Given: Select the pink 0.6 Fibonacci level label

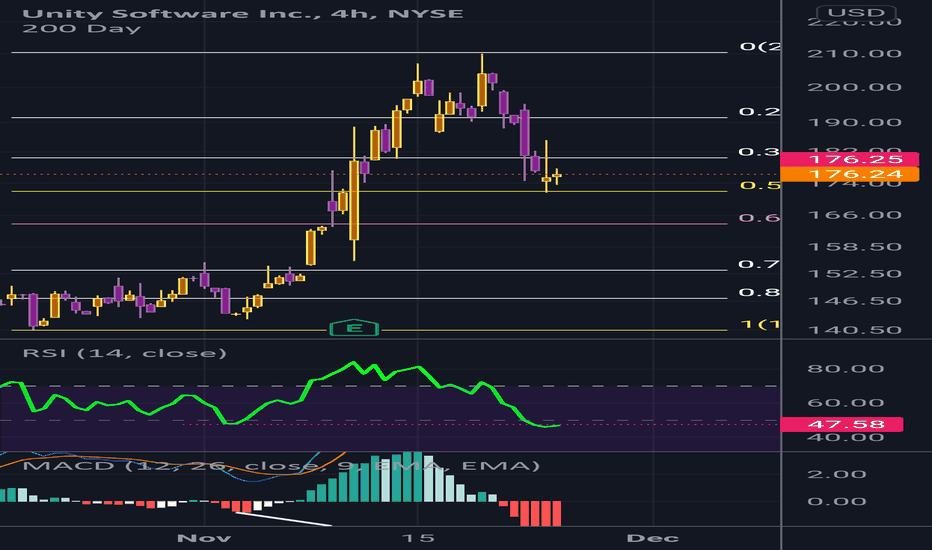Looking at the screenshot, I should pyautogui.click(x=759, y=218).
